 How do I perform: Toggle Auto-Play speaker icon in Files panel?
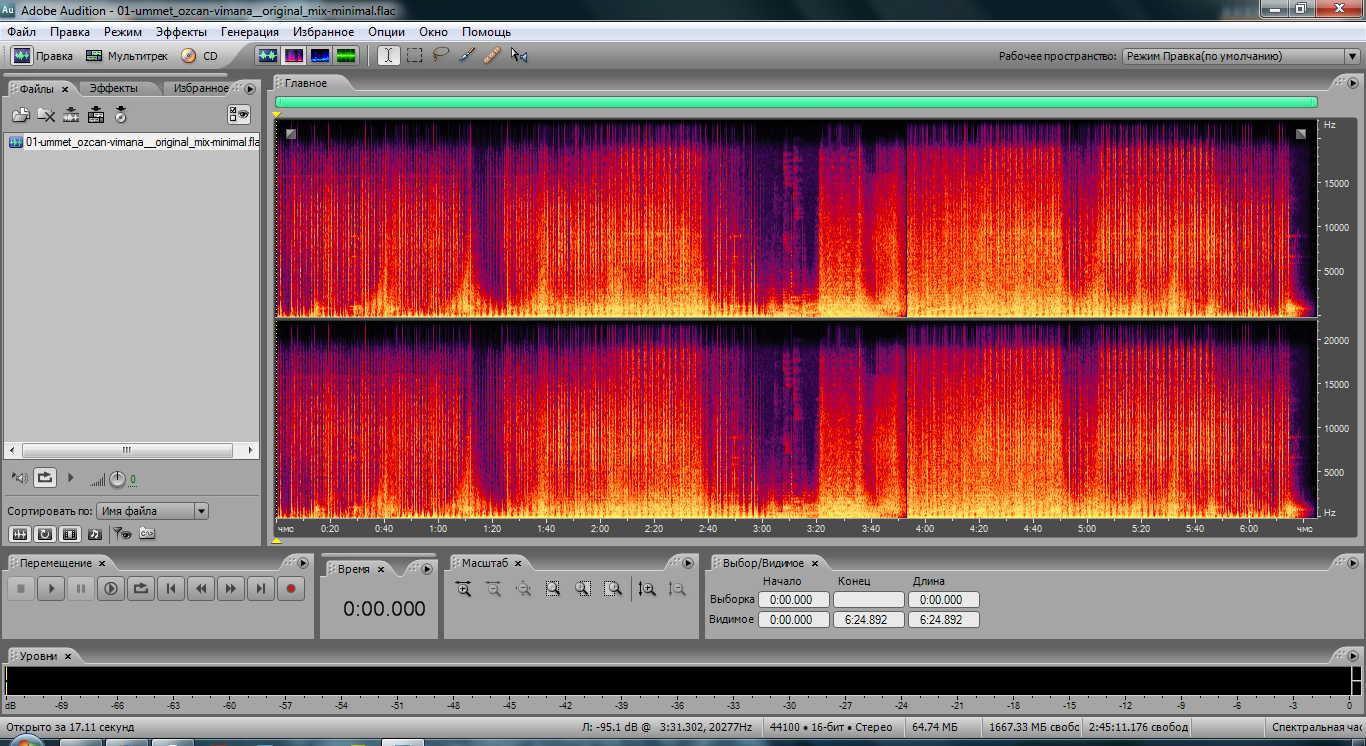point(19,478)
